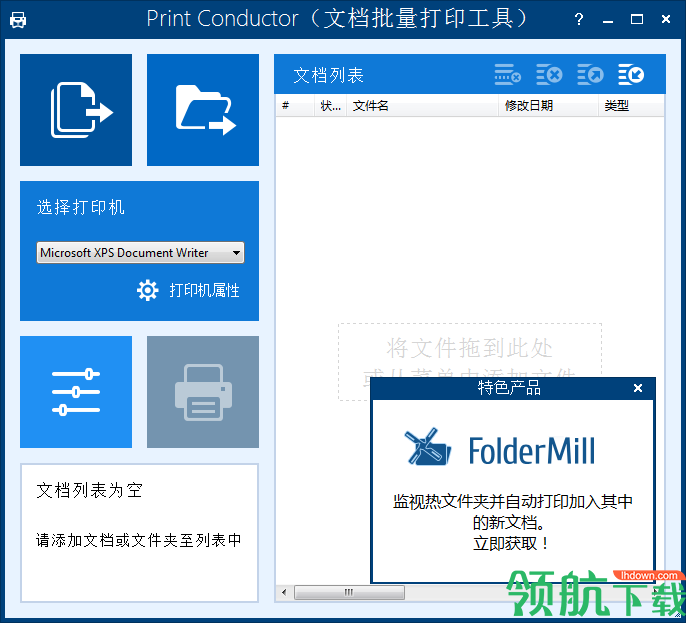Viewport: 686px width, 623px height.
Task: Click the 选择打印机 heading text
Action: coord(81,207)
